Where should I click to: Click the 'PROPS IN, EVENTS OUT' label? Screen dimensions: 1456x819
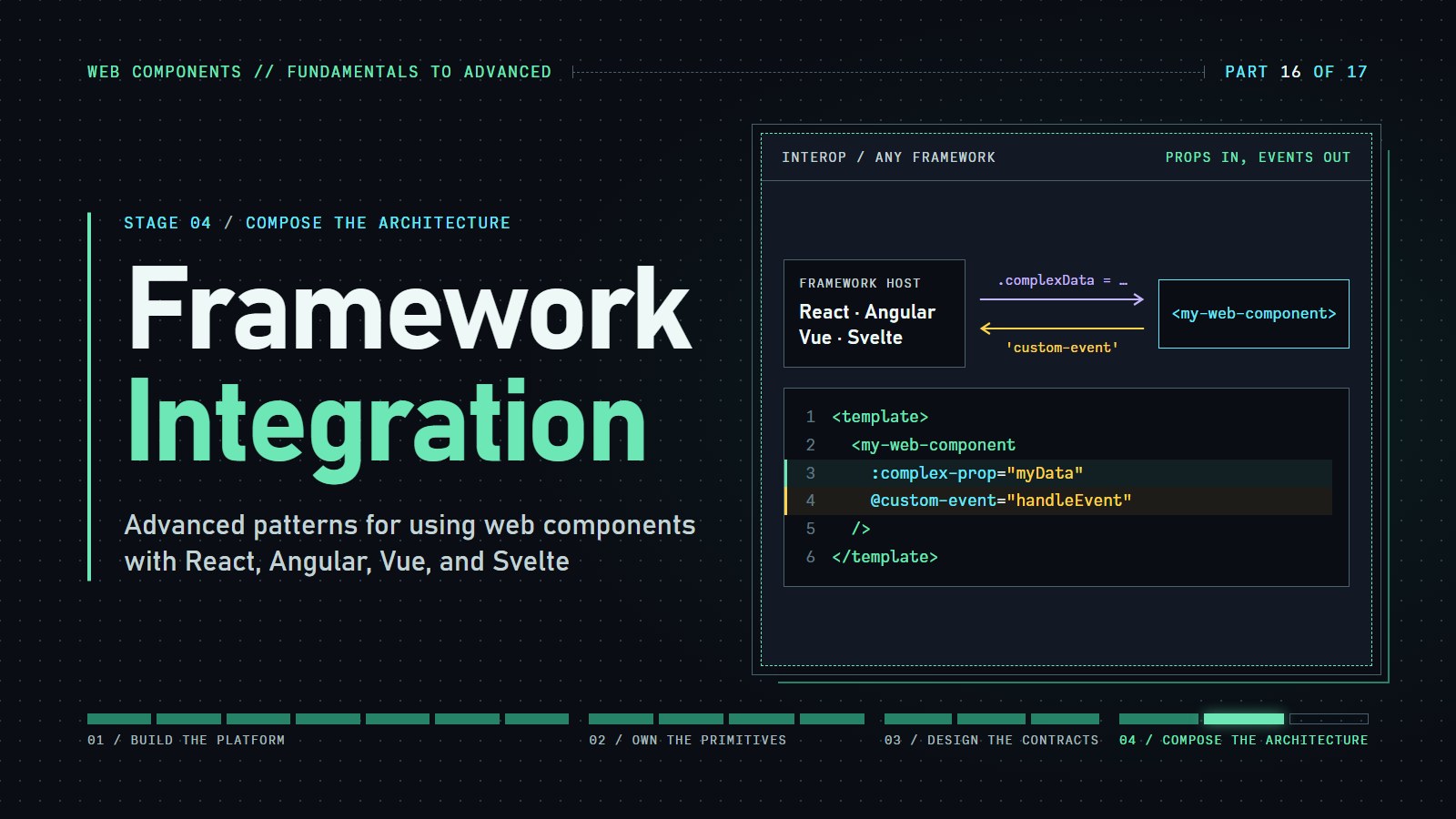[1258, 157]
